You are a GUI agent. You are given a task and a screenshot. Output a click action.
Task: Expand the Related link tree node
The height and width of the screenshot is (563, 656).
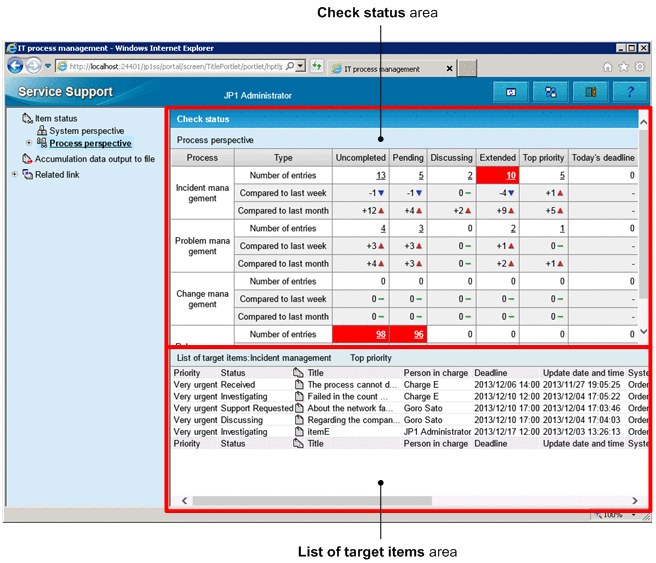[x=14, y=174]
